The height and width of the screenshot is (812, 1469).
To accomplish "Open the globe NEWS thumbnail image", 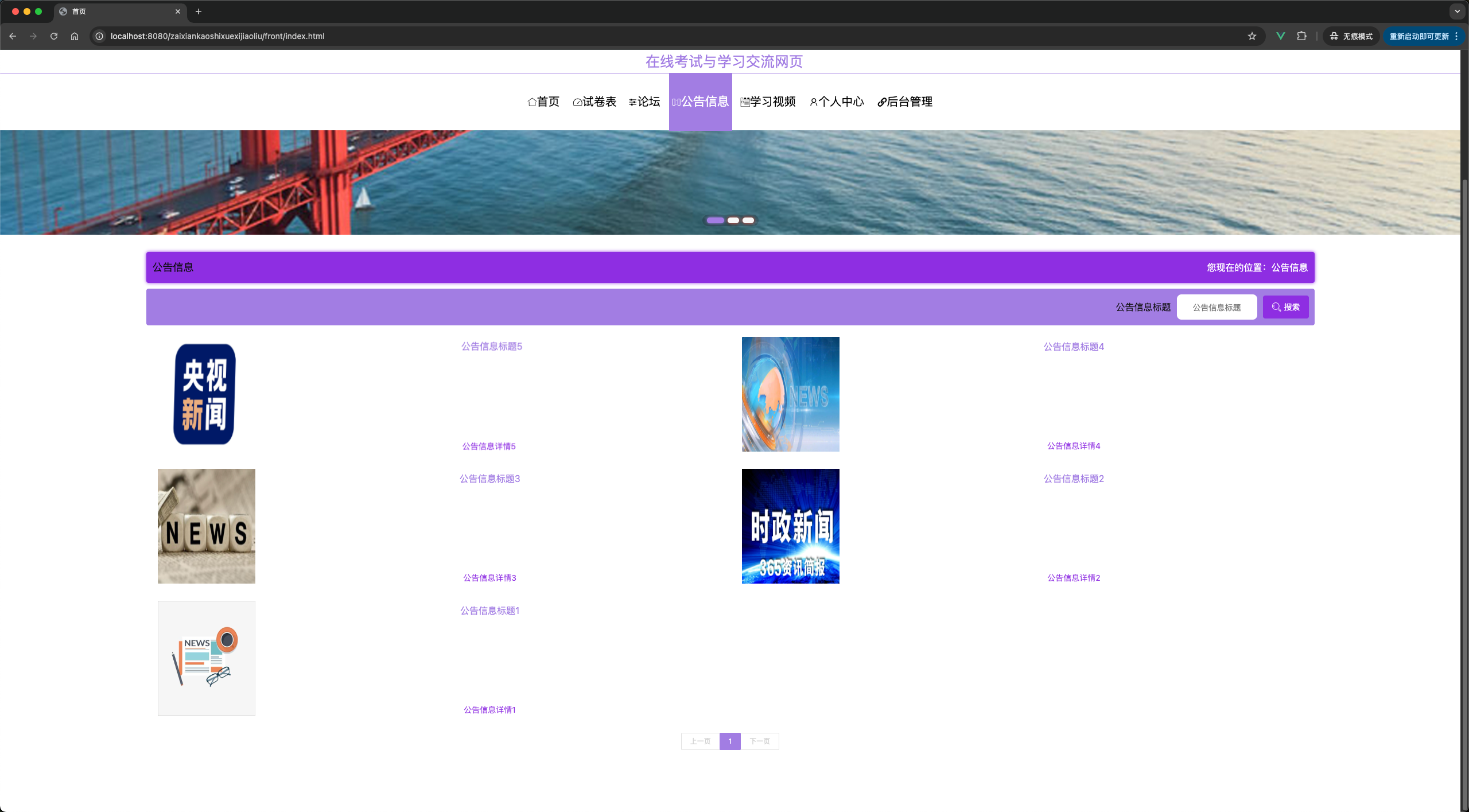I will pos(790,394).
